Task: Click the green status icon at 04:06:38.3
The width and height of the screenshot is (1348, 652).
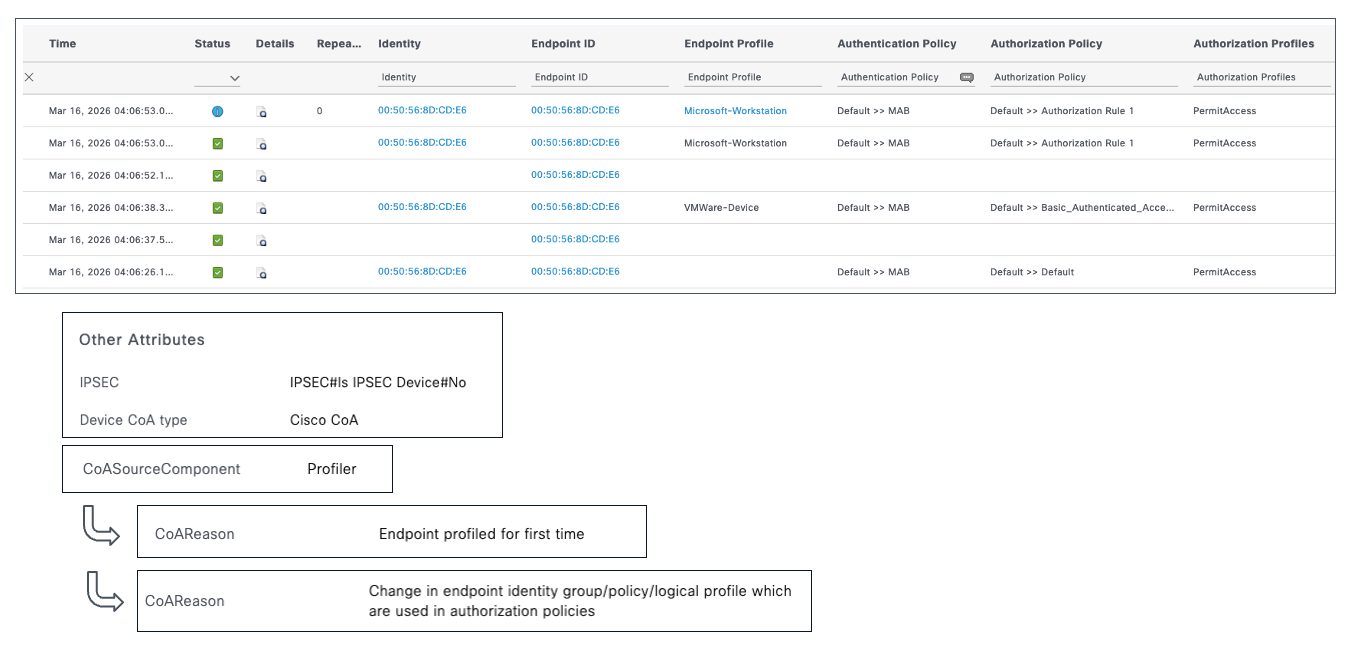Action: [218, 208]
